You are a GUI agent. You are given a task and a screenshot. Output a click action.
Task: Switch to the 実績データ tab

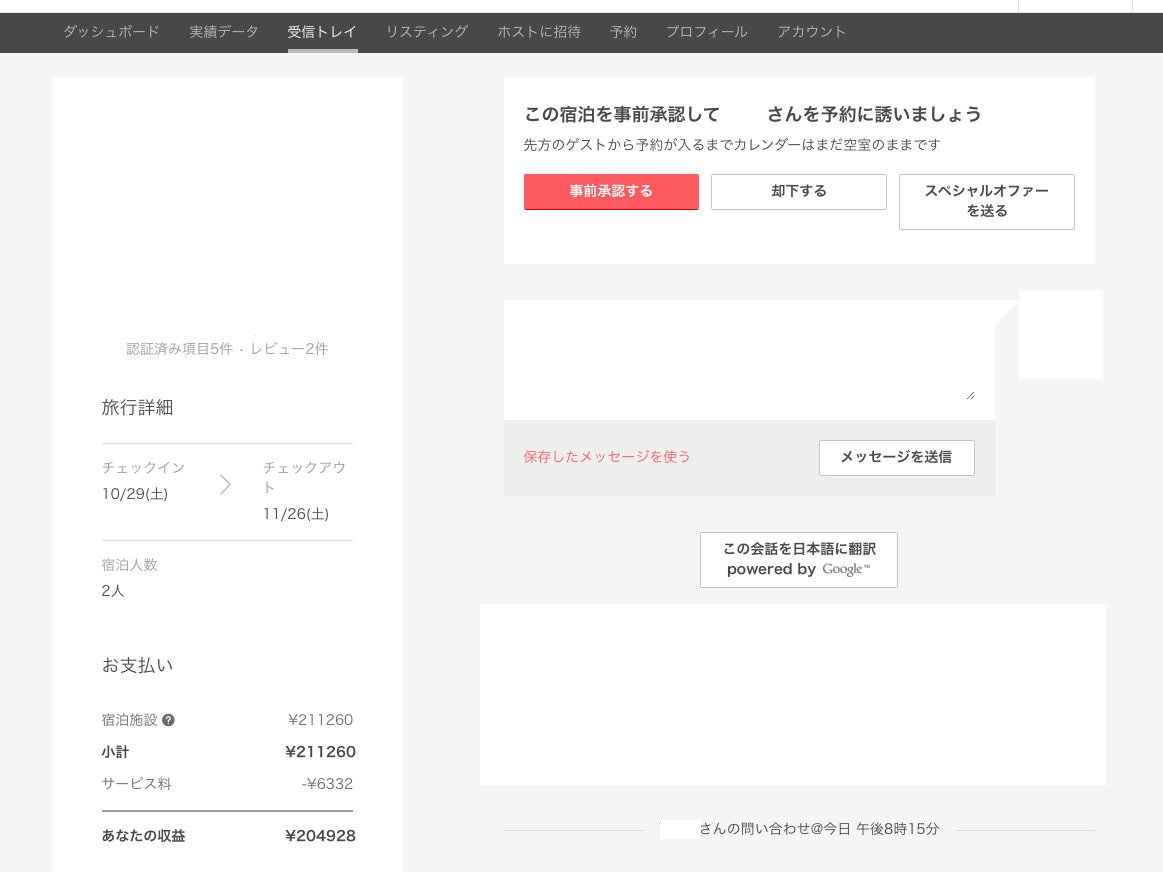(x=224, y=32)
